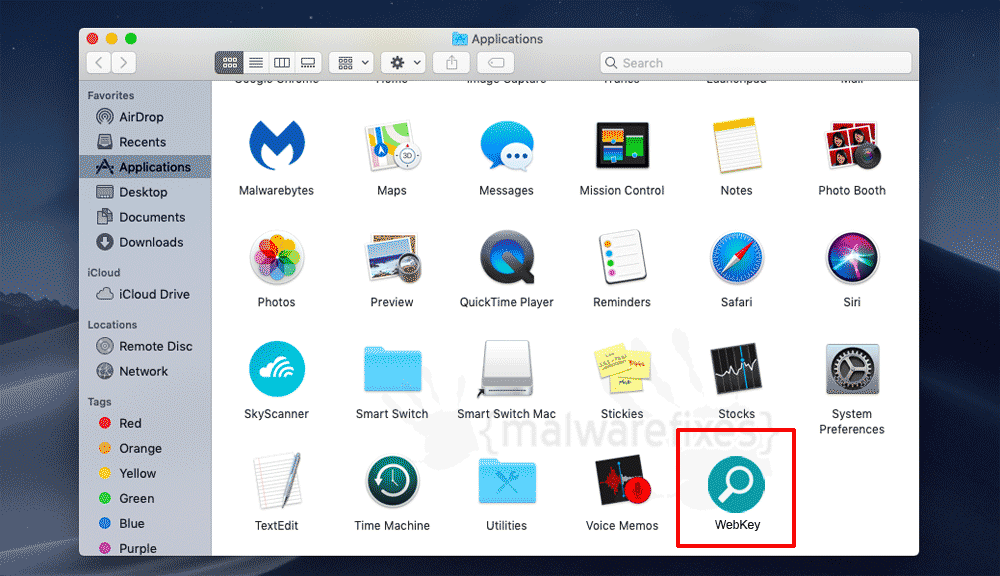Open Network in the sidebar
The width and height of the screenshot is (1000, 576).
[145, 371]
